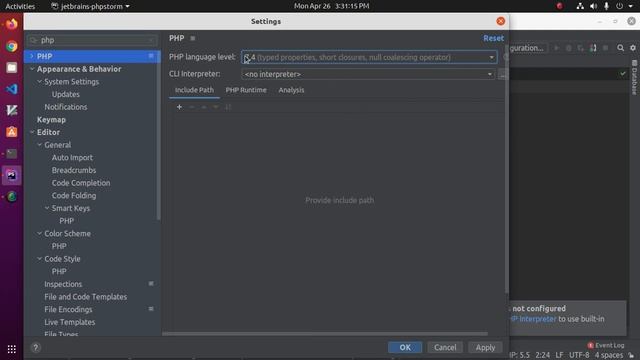The width and height of the screenshot is (640, 360).
Task: Open the Database tool window strip
Action: [x=634, y=78]
